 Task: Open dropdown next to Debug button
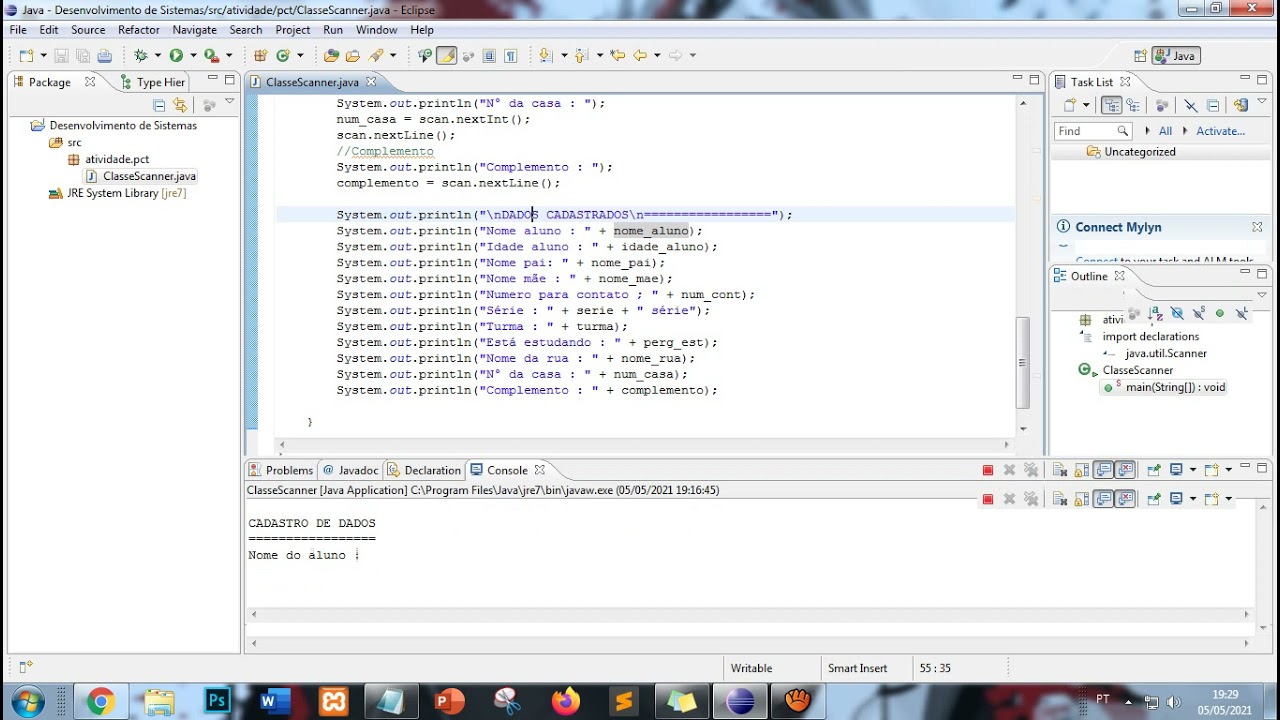click(158, 56)
